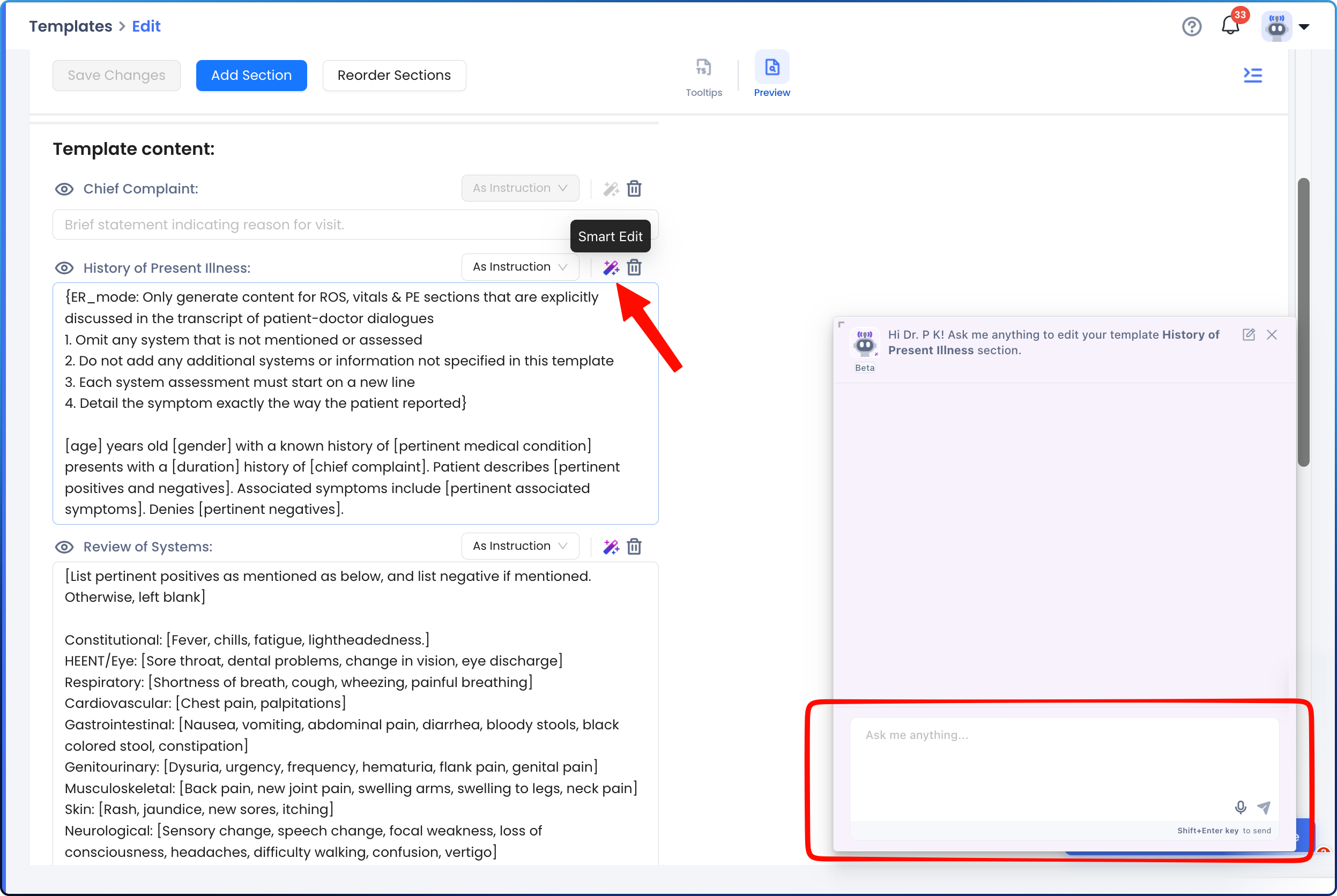Toggle visibility of the Chief Complaint section
Image resolution: width=1337 pixels, height=896 pixels.
(64, 189)
